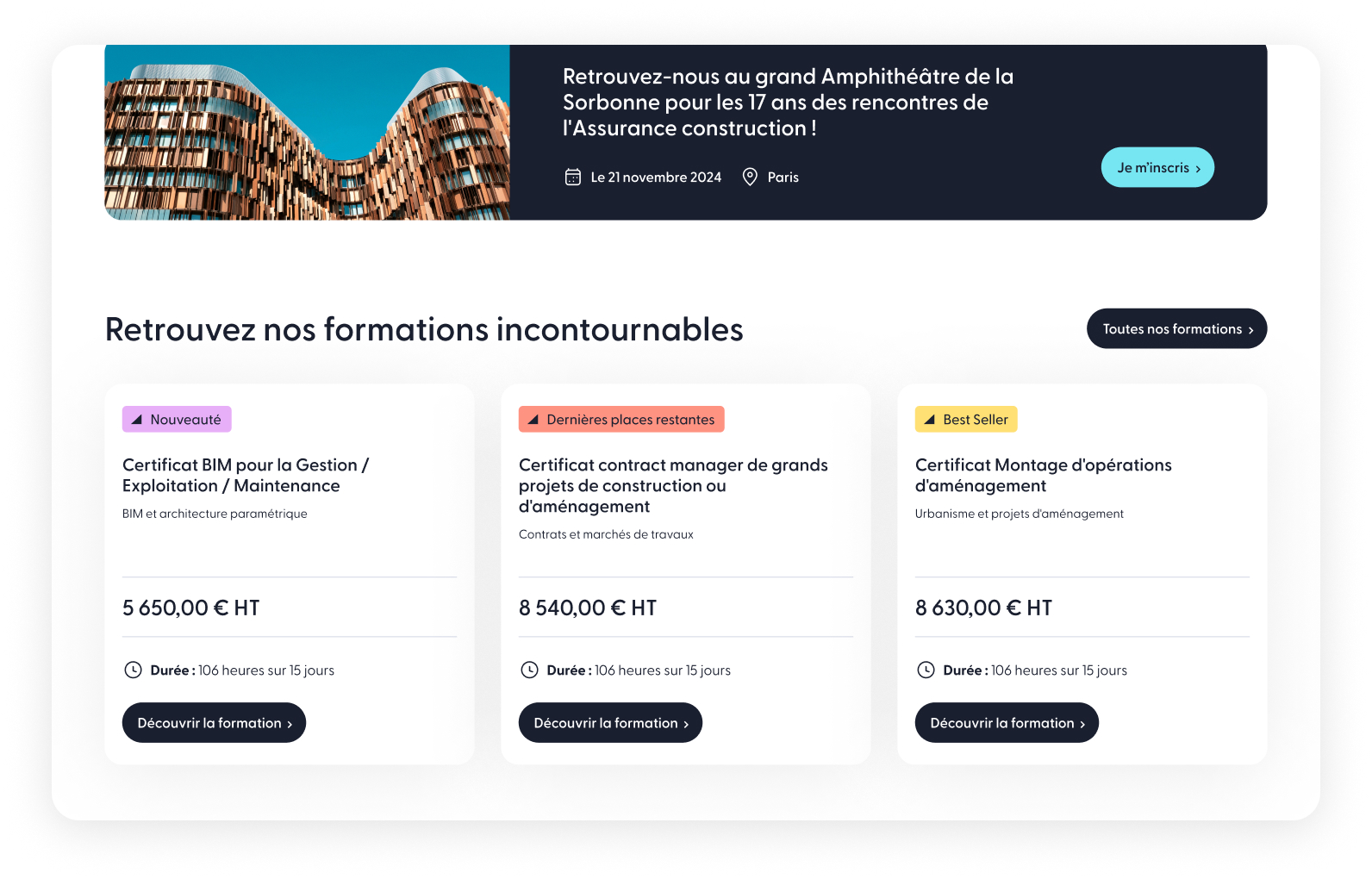Screen dimensions: 1372x879
Task: Open the Certificat Montage d'opérations d'aménagement title
Action: (x=1043, y=475)
